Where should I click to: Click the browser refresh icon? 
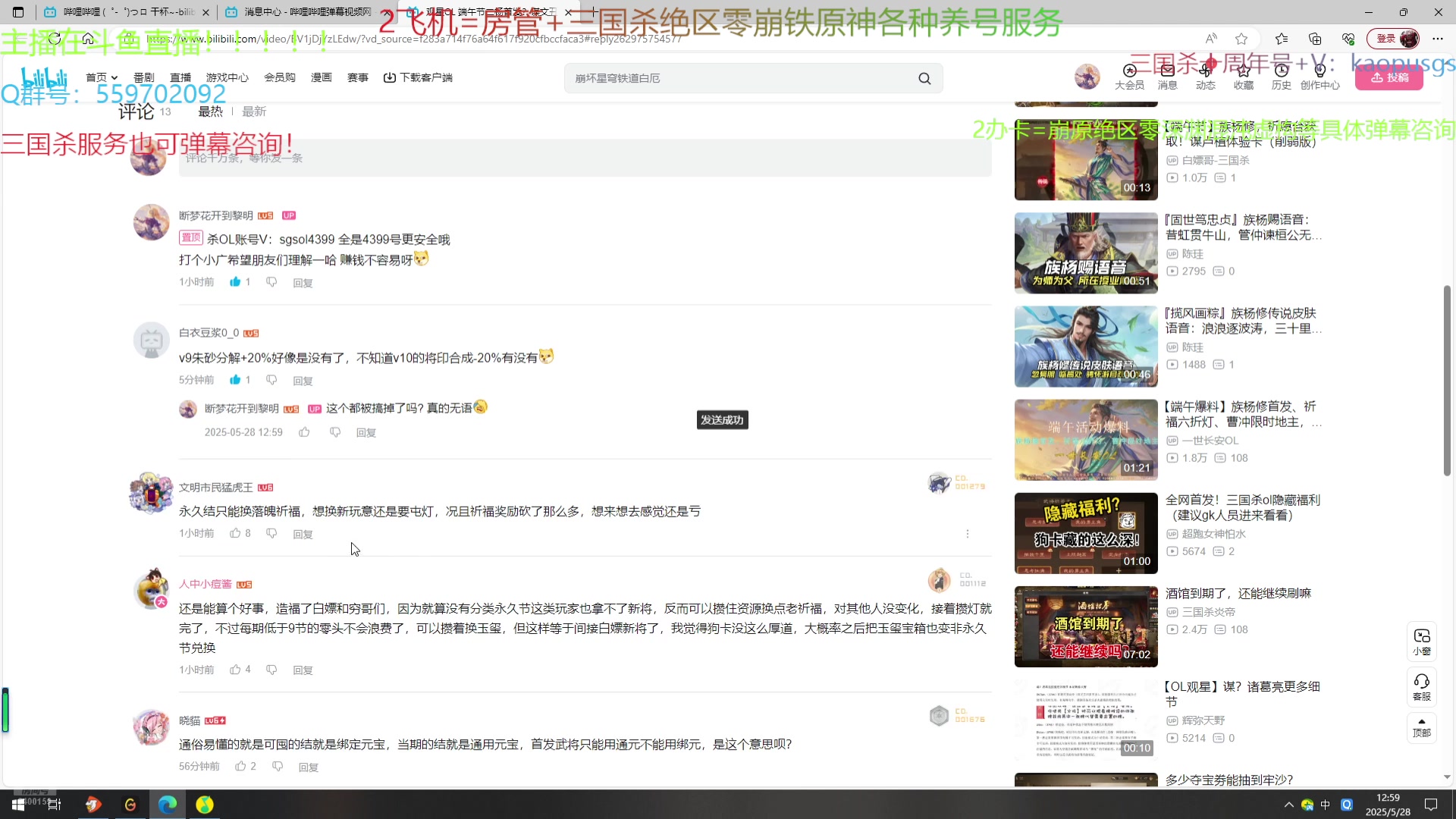[55, 39]
